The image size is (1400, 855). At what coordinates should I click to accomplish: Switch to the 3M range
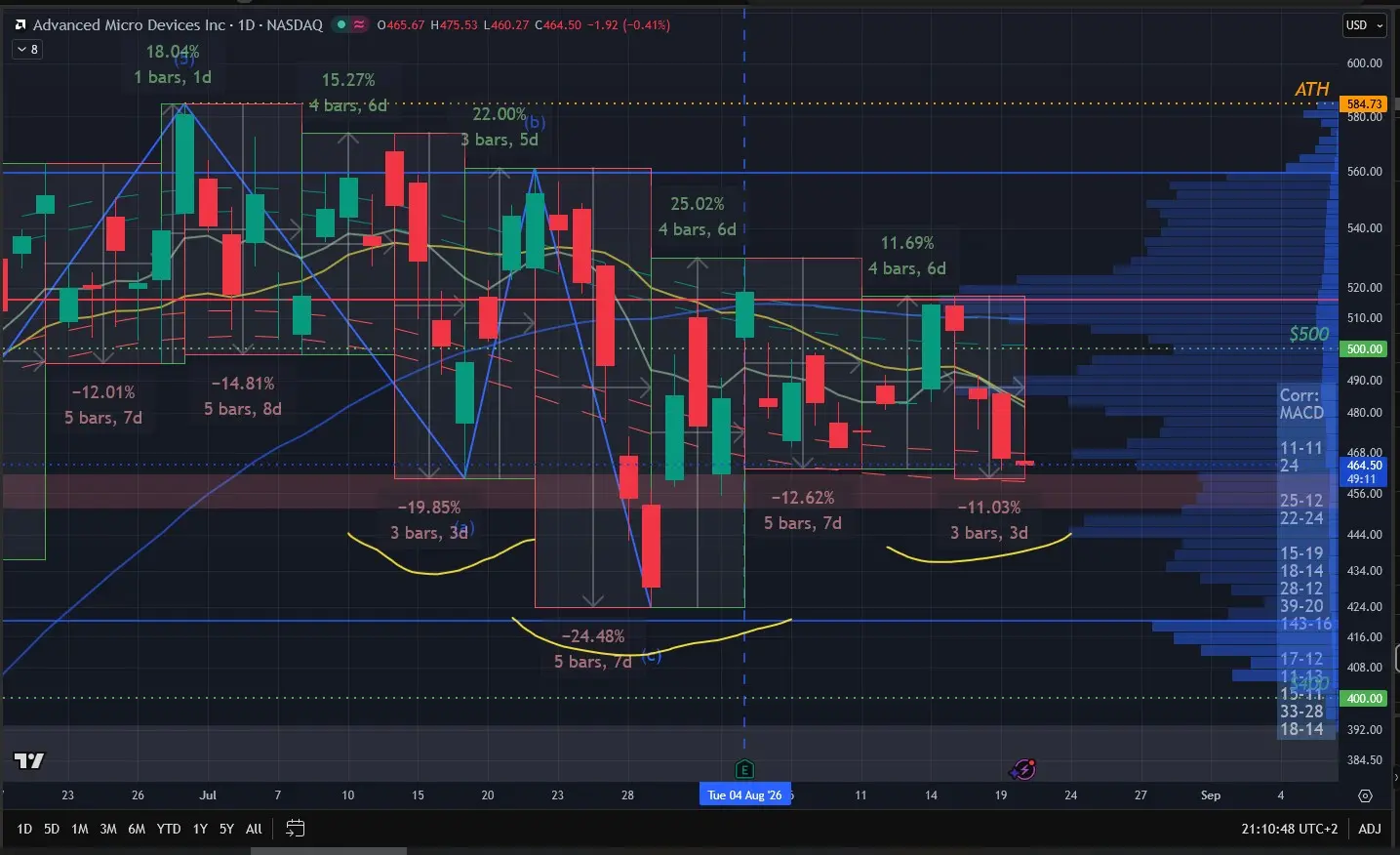coord(108,829)
